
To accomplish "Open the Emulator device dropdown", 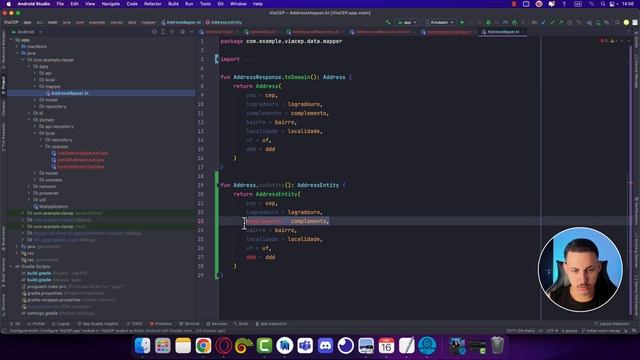I will [x=439, y=22].
